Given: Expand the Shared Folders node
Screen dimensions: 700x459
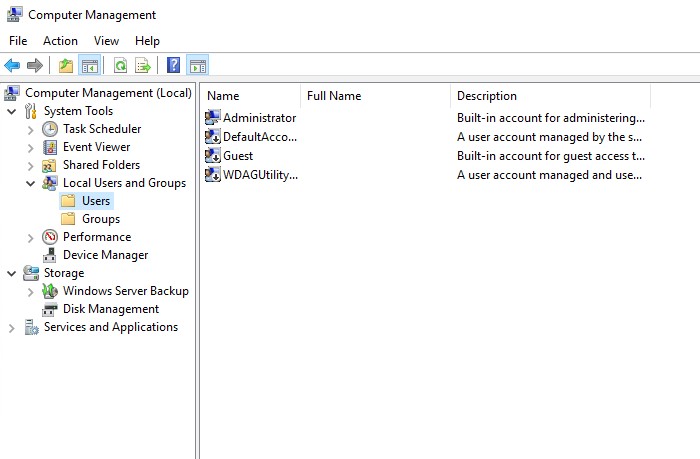Looking at the screenshot, I should 30,166.
